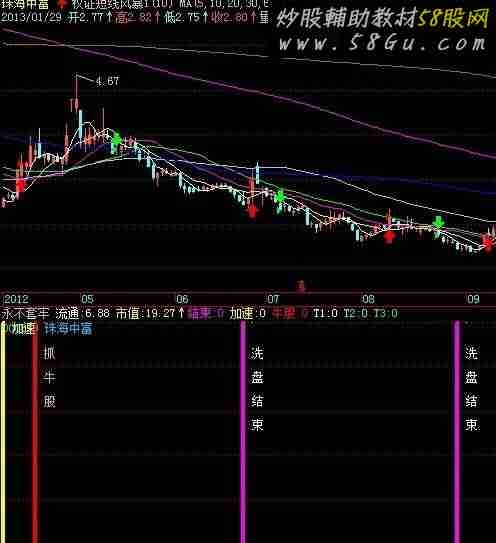Viewport: 496px width, 543px height.
Task: Click the small red marker above the date axis
Action: 301,286
